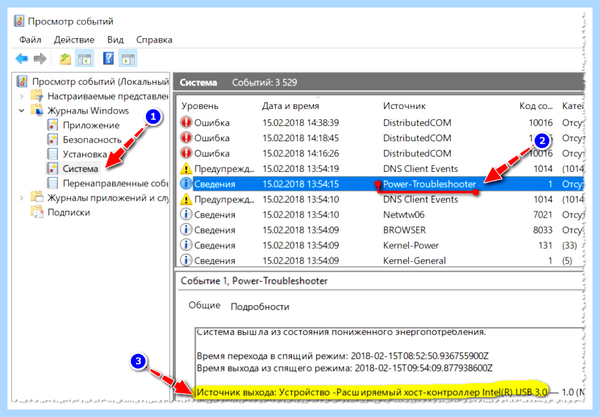Collapse the Журналы Windows node
The height and width of the screenshot is (417, 600).
point(22,111)
